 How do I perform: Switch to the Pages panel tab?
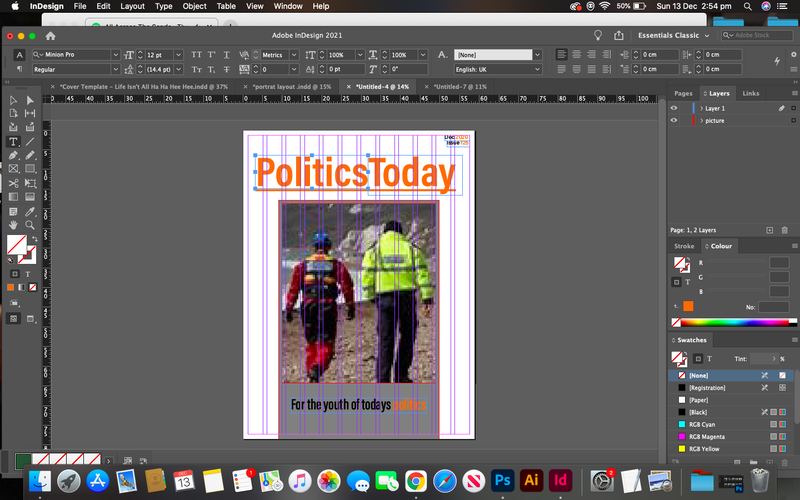[683, 93]
